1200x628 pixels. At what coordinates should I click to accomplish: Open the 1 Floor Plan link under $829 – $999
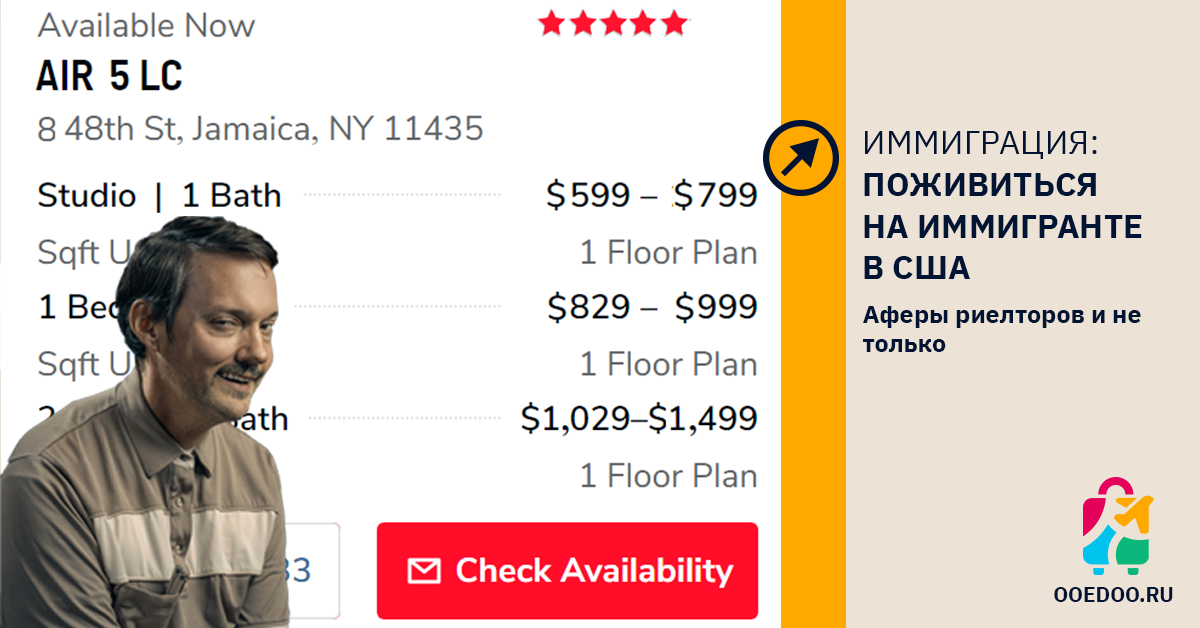click(668, 365)
